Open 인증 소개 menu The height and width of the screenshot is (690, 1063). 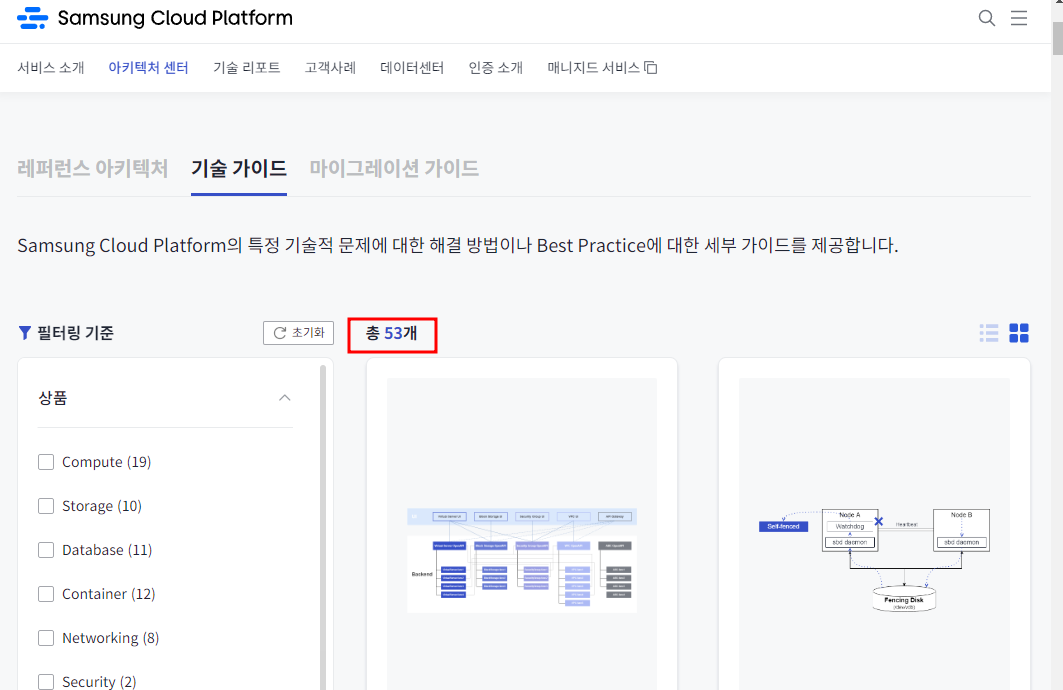point(496,67)
